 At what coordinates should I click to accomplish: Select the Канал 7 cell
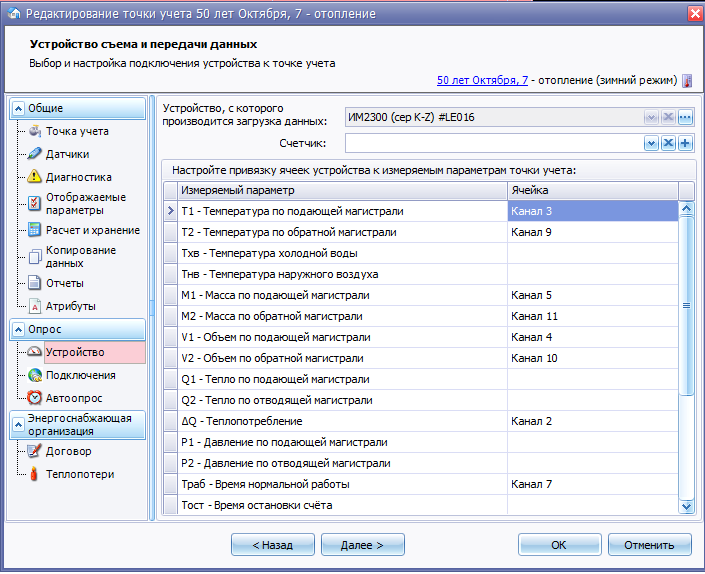(x=593, y=484)
